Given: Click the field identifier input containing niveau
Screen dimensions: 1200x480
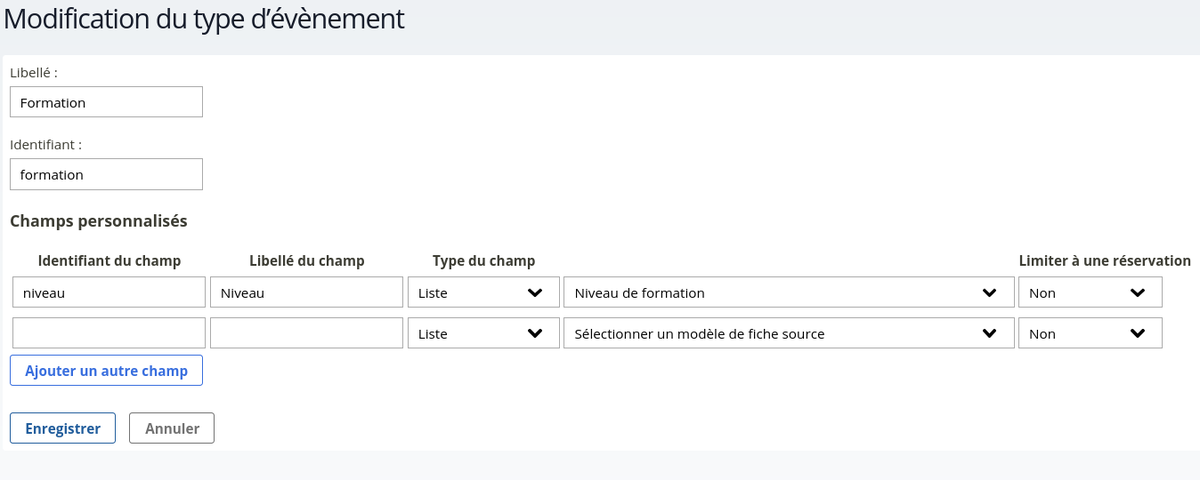Looking at the screenshot, I should [x=109, y=292].
